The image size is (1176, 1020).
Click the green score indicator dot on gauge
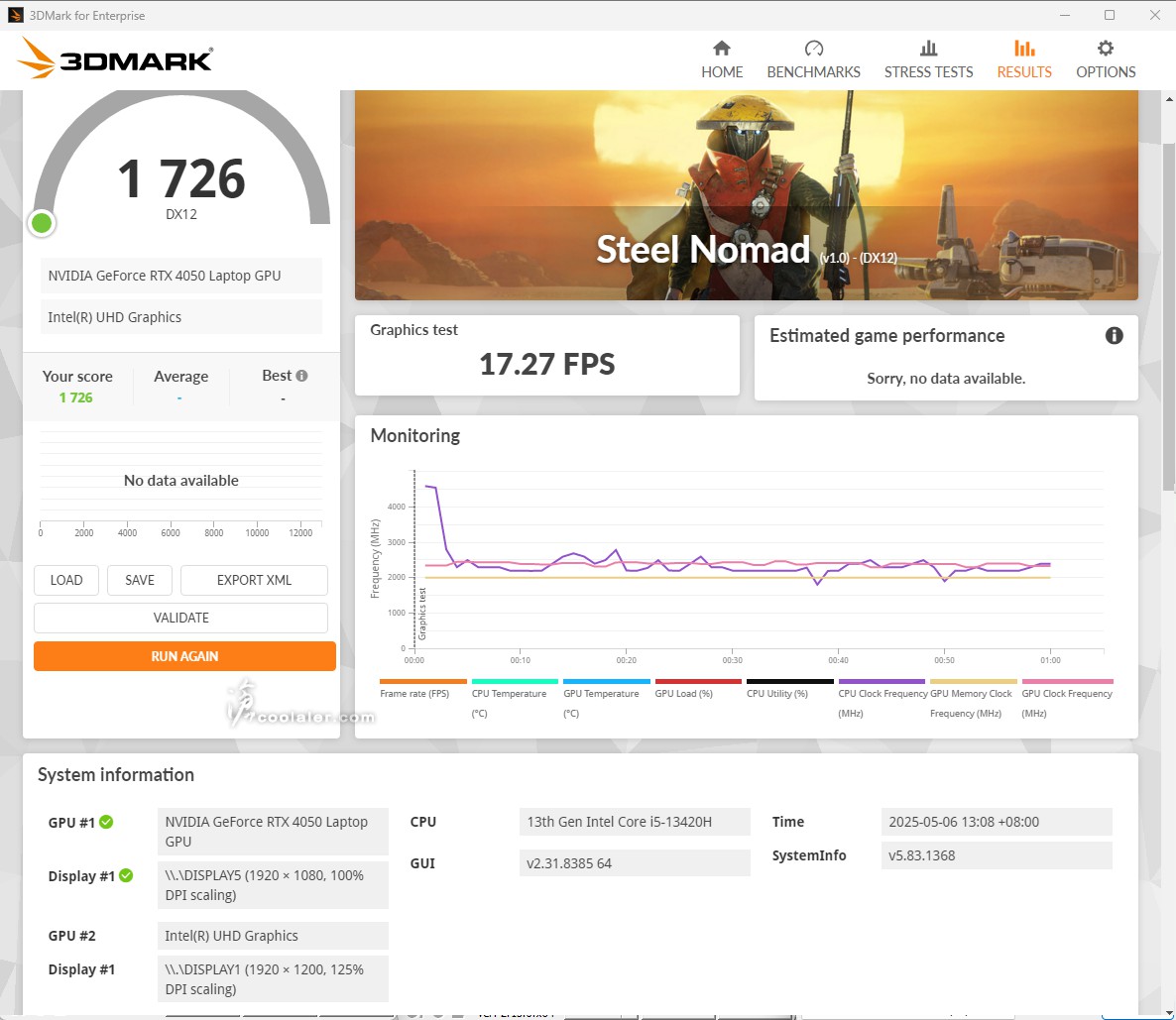[x=42, y=223]
